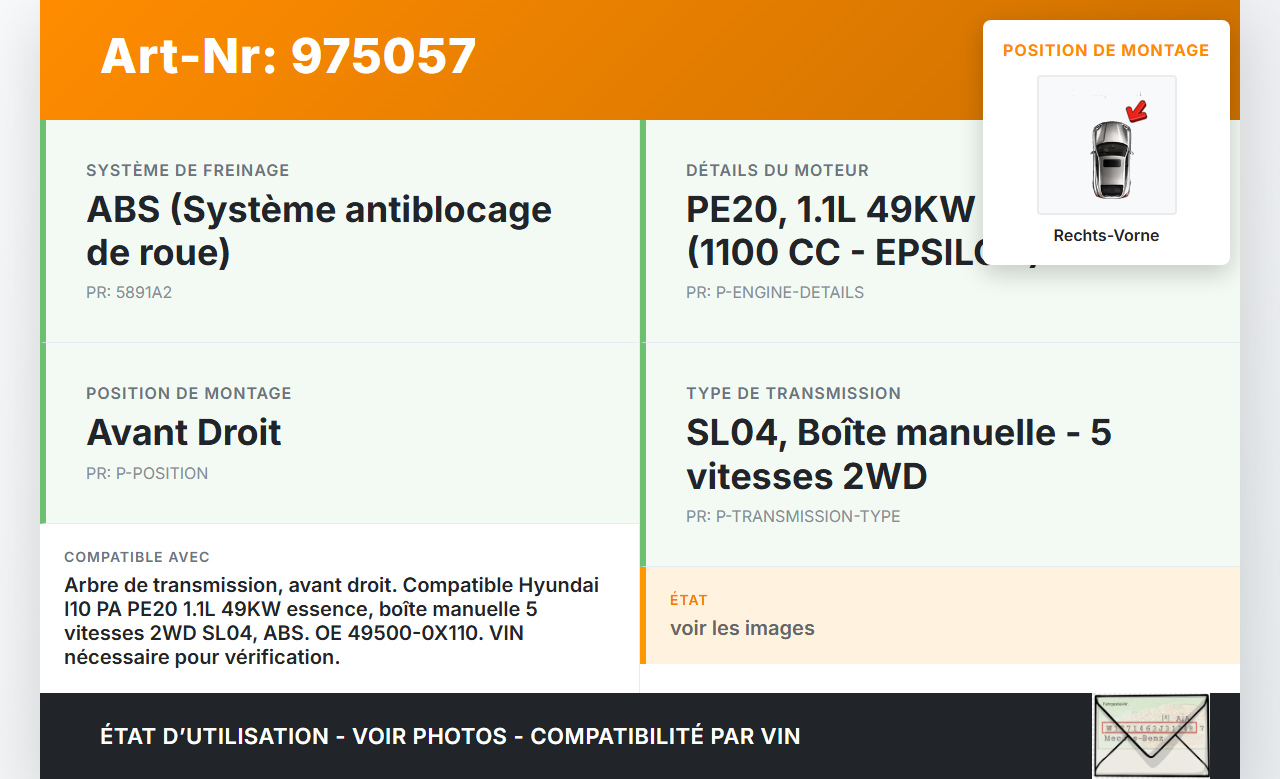Click the SL04 manual gearbox heading
The height and width of the screenshot is (779, 1280).
(x=898, y=454)
